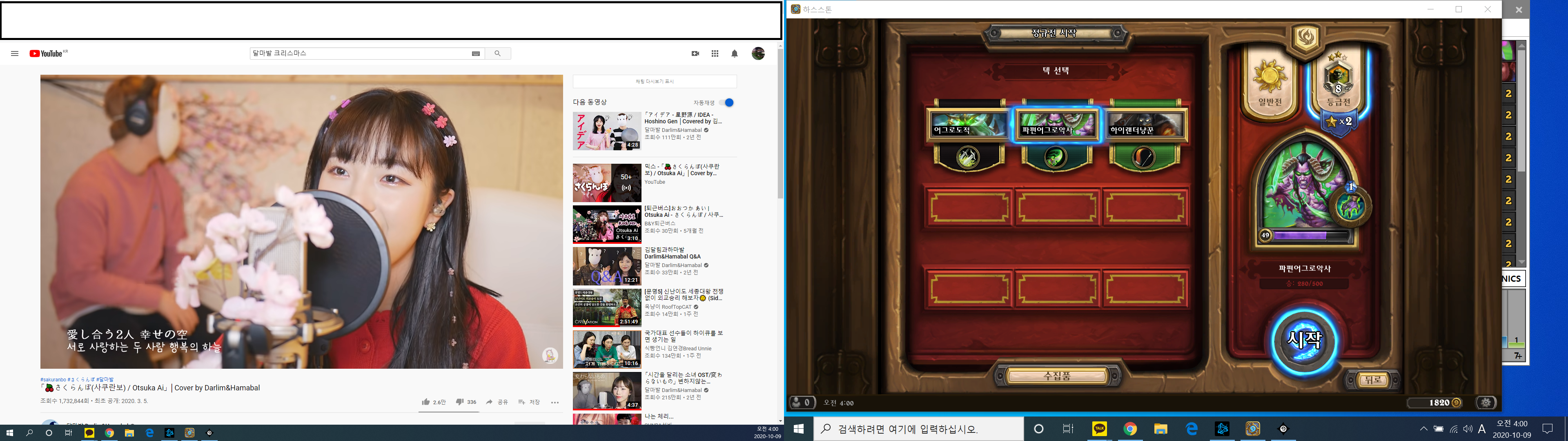
Task: Open on-screen keyboard in search box
Action: point(476,53)
